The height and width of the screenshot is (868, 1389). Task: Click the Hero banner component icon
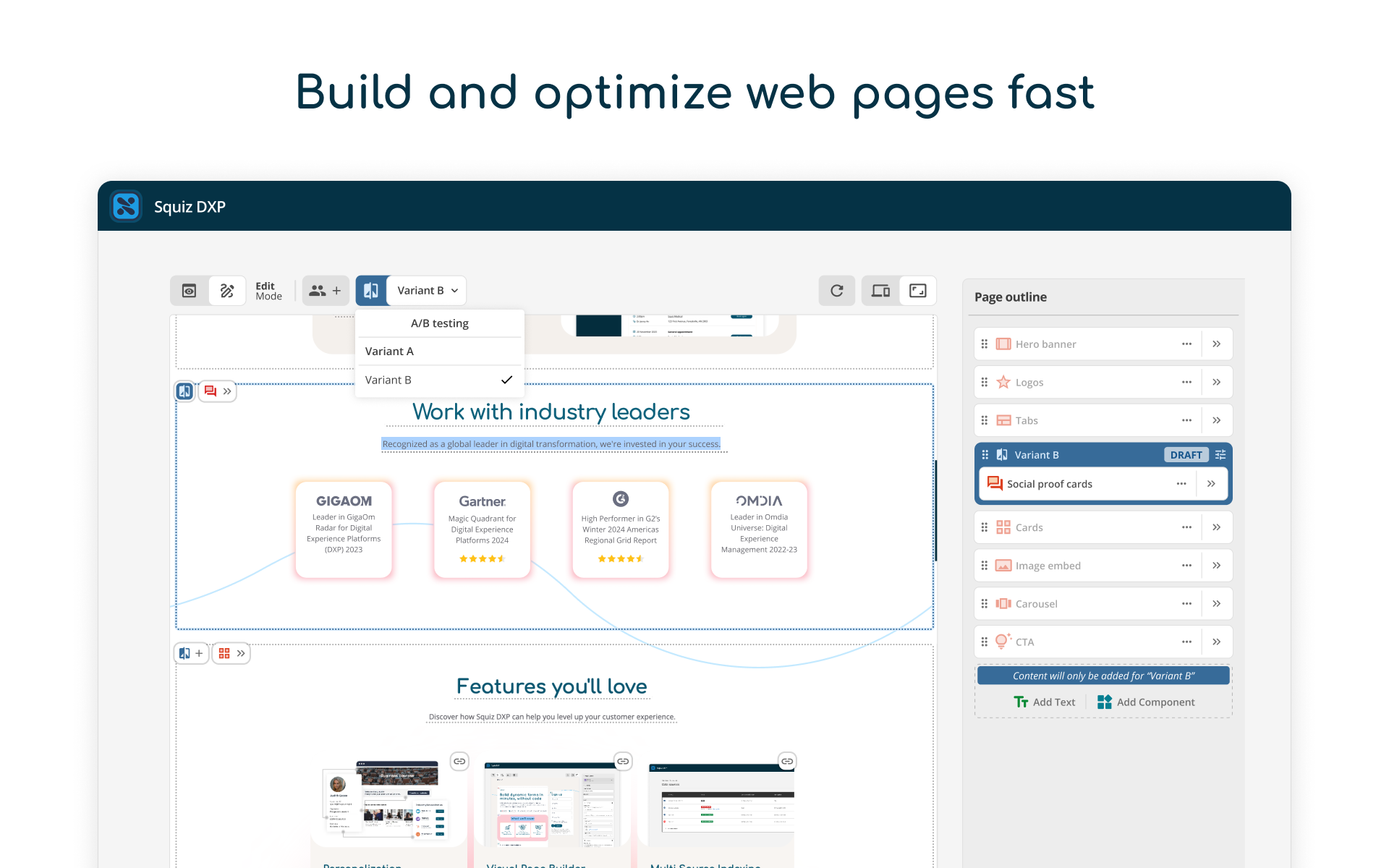coord(1003,344)
